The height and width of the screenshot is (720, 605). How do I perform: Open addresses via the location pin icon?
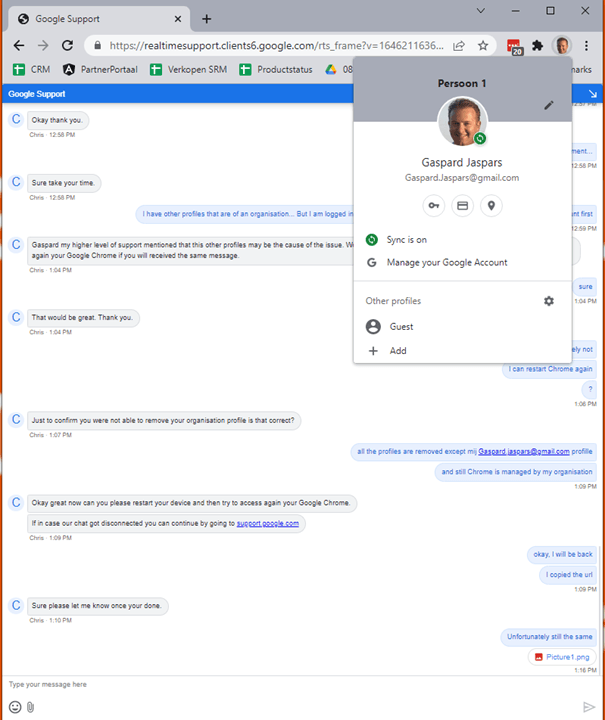click(x=491, y=206)
